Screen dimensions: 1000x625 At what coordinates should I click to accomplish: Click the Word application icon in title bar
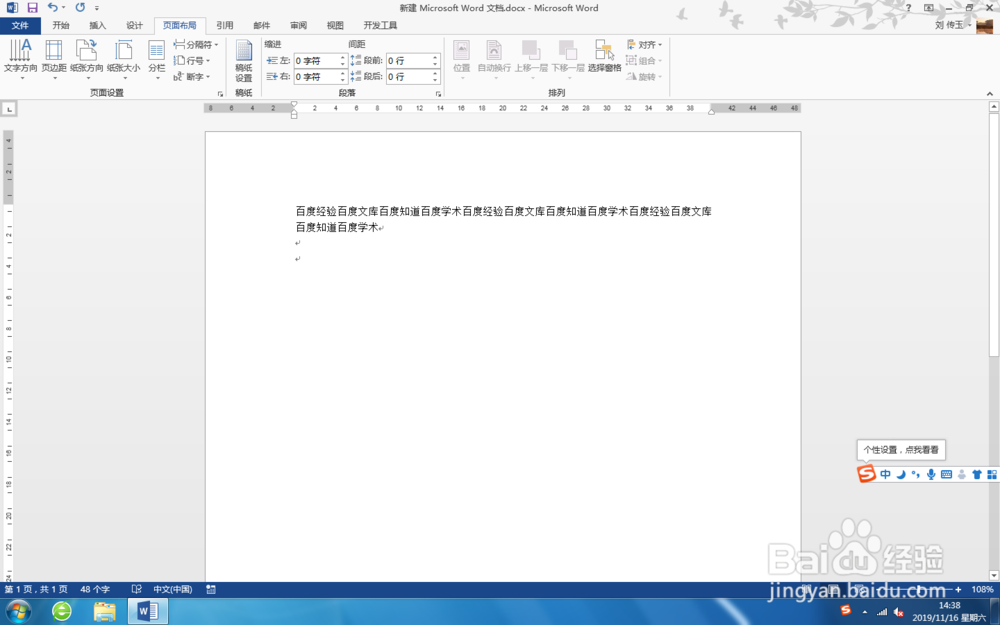[x=12, y=8]
